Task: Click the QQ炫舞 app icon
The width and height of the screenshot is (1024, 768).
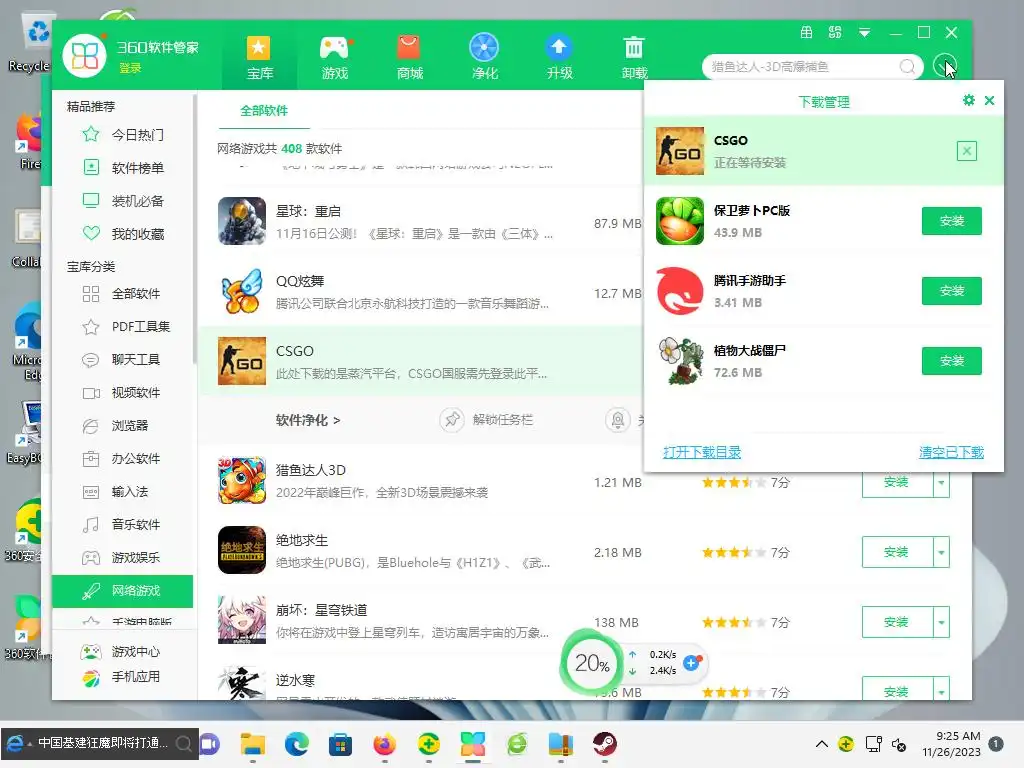Action: pyautogui.click(x=242, y=291)
